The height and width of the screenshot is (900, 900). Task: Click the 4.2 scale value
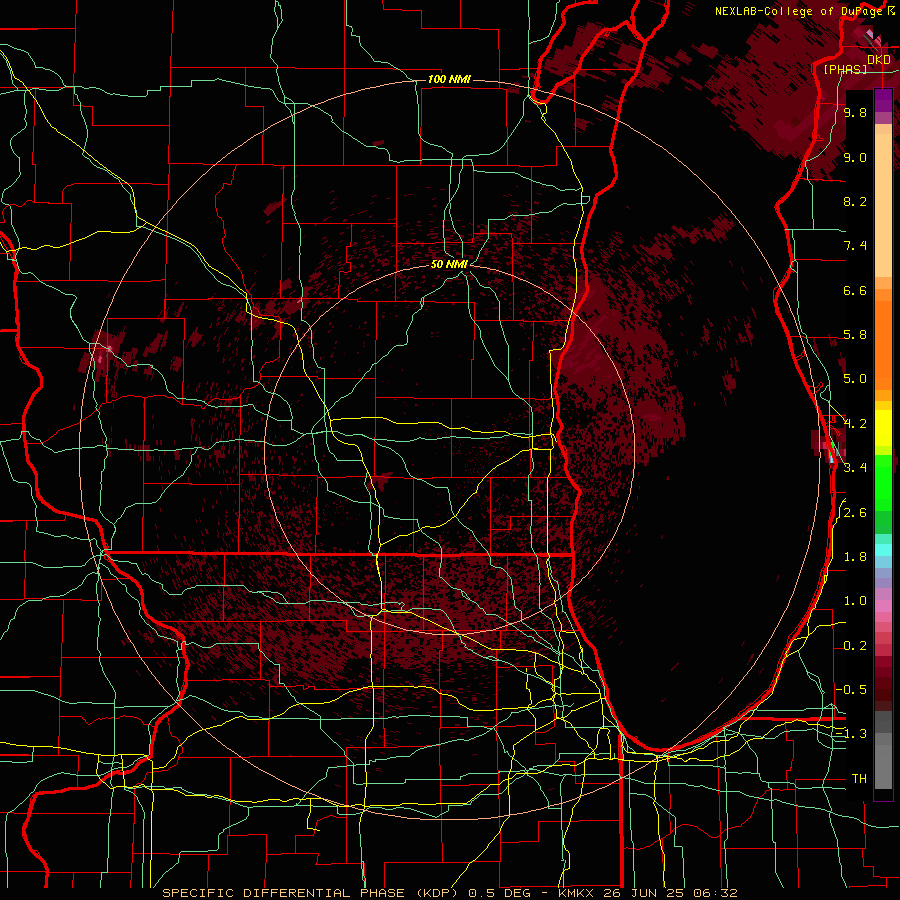point(855,424)
